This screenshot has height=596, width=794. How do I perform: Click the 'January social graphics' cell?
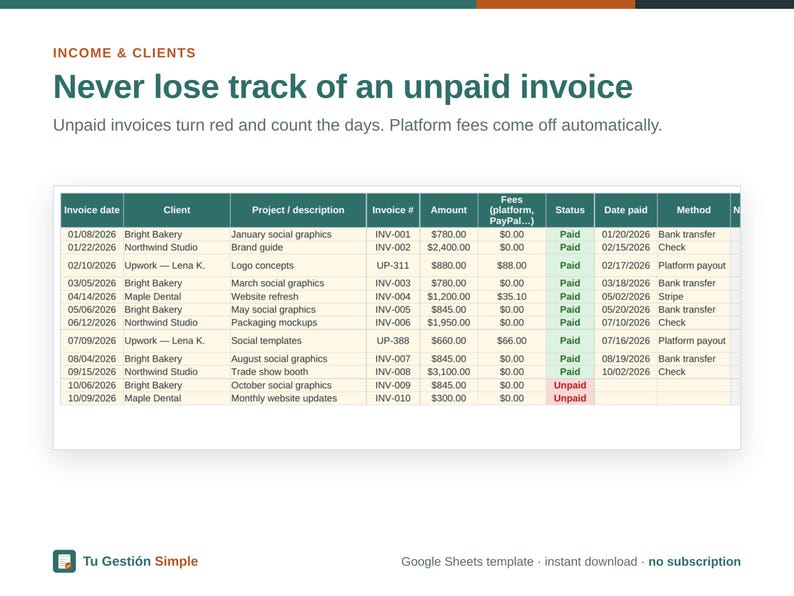tap(298, 234)
